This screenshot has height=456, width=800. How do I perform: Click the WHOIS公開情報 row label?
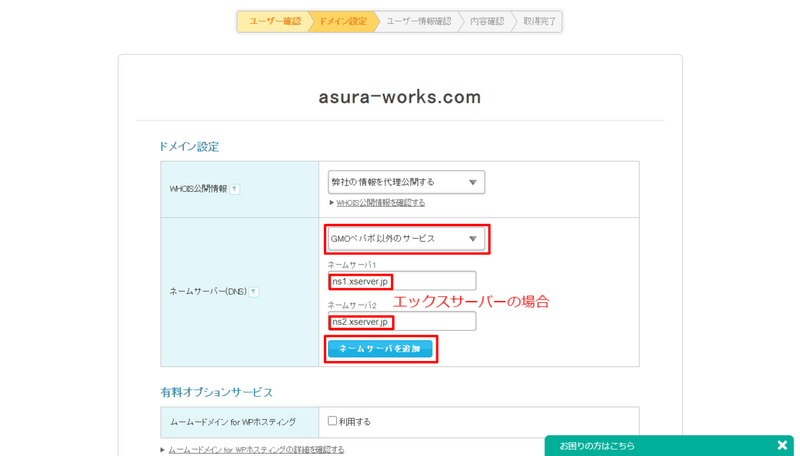tap(198, 189)
